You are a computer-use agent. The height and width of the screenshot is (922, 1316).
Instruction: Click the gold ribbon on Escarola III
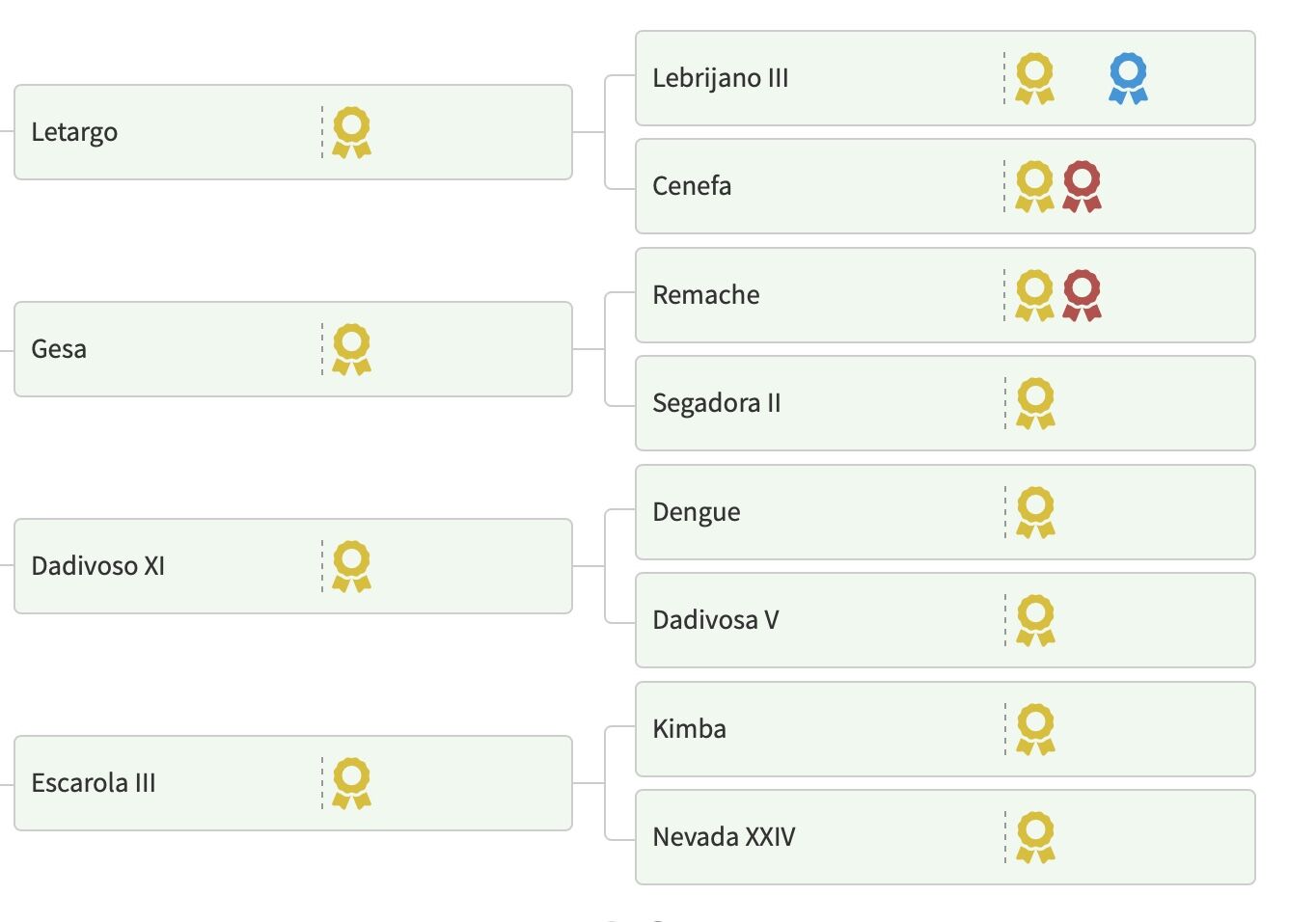click(351, 783)
